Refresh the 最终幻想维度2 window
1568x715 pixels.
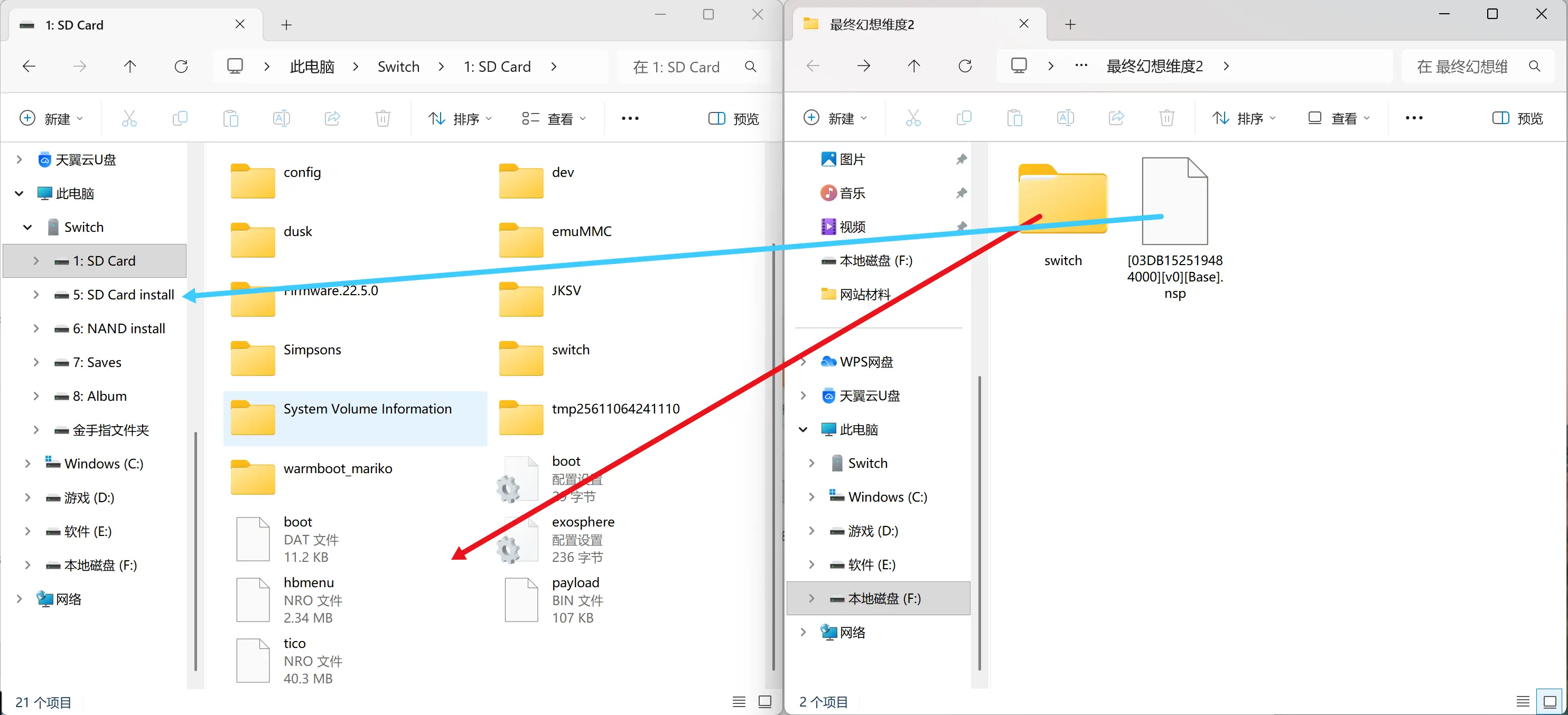965,65
